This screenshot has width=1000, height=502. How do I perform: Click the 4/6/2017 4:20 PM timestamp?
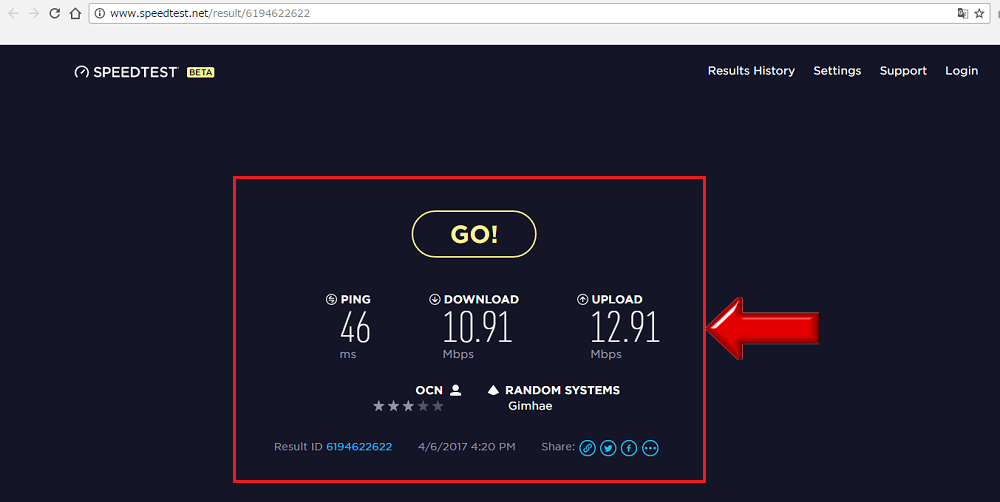click(467, 447)
